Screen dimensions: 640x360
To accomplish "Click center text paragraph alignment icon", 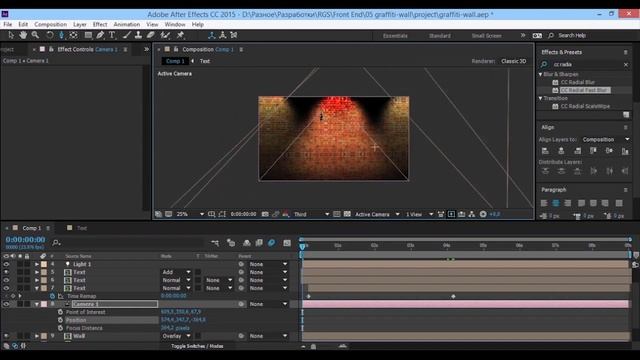I will tap(556, 203).
